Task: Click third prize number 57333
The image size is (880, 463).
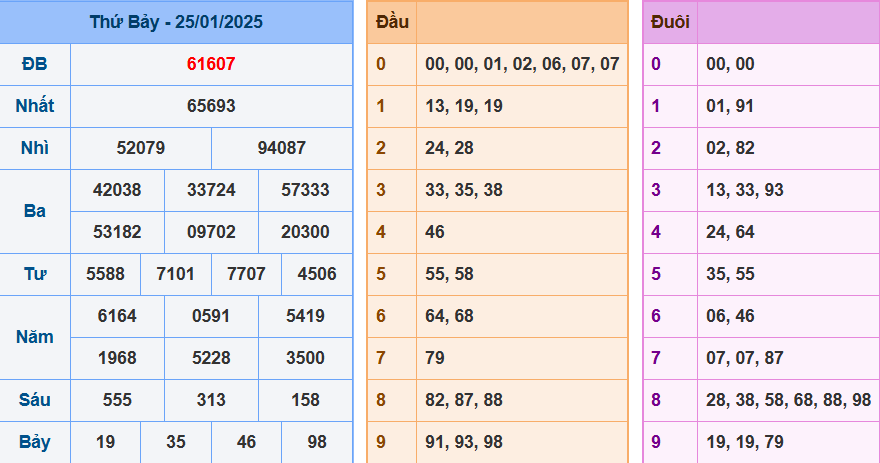Action: coord(305,190)
